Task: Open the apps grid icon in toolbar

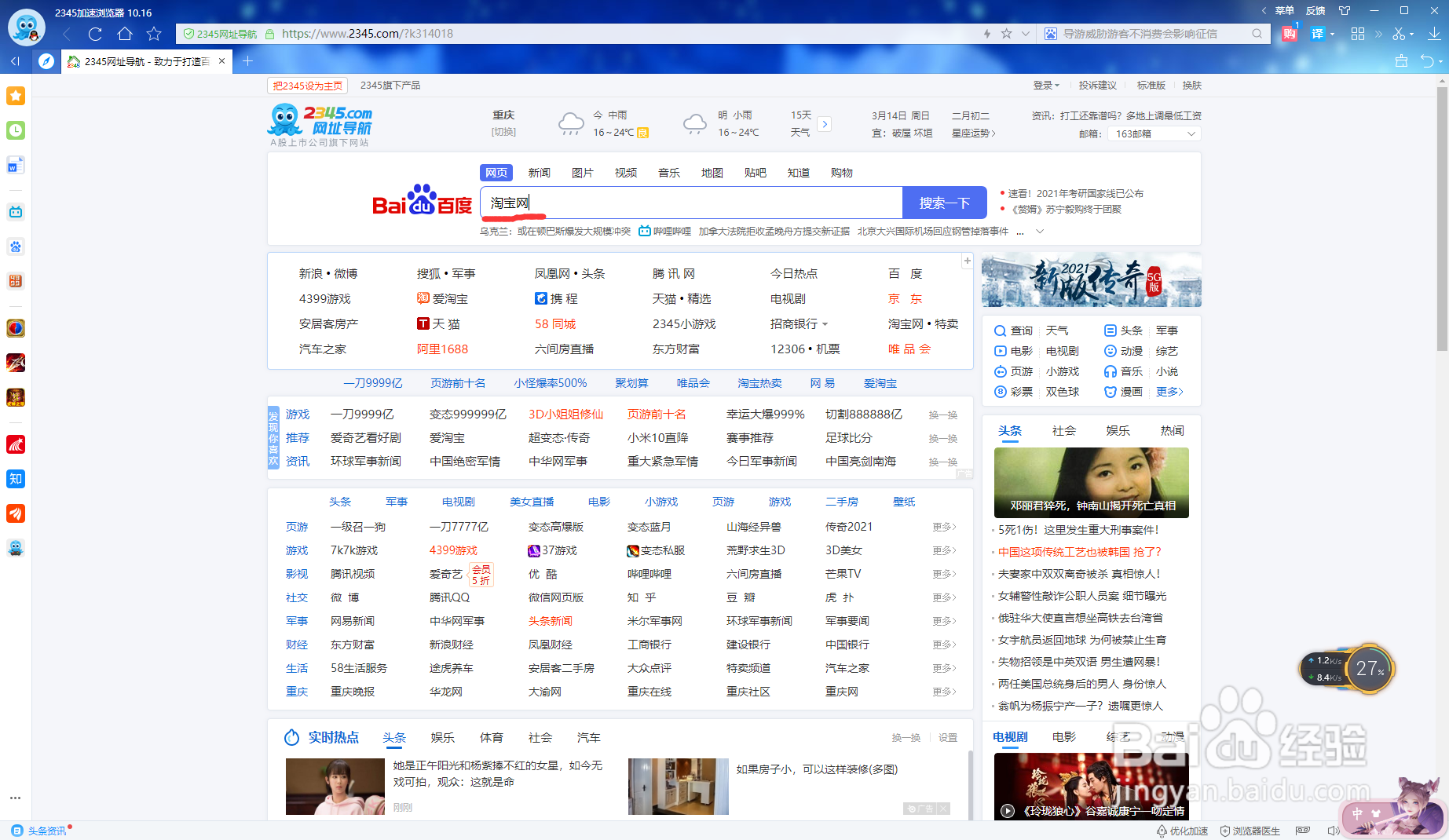Action: coord(1358,34)
